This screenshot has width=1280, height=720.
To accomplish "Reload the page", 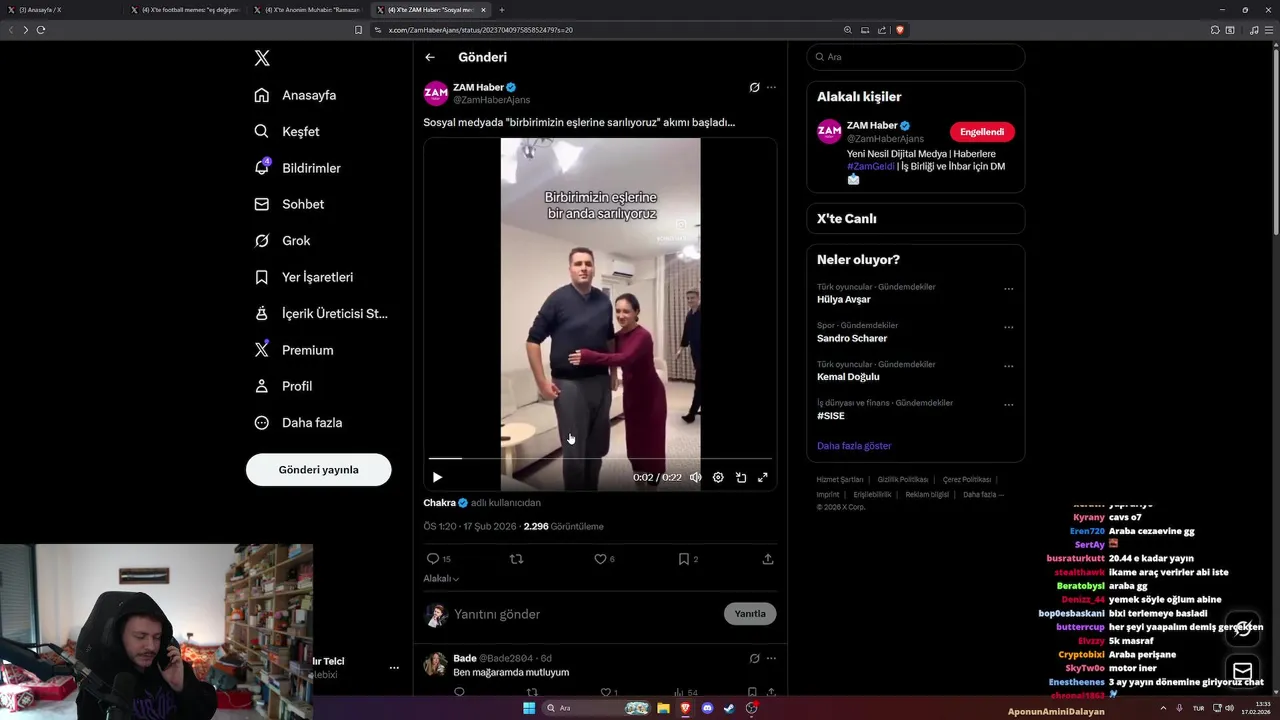I will (41, 30).
